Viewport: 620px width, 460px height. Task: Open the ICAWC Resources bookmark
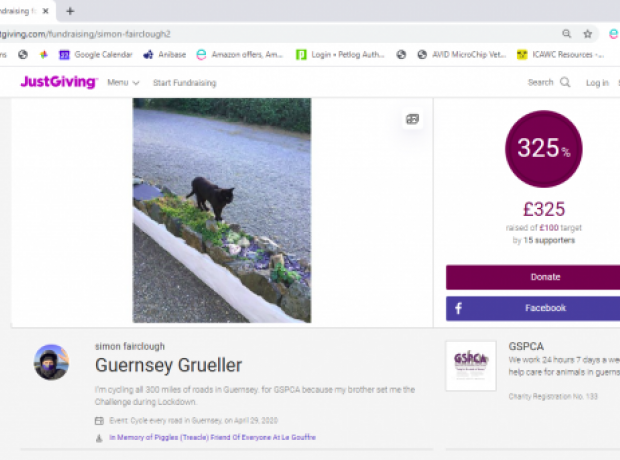[560, 55]
